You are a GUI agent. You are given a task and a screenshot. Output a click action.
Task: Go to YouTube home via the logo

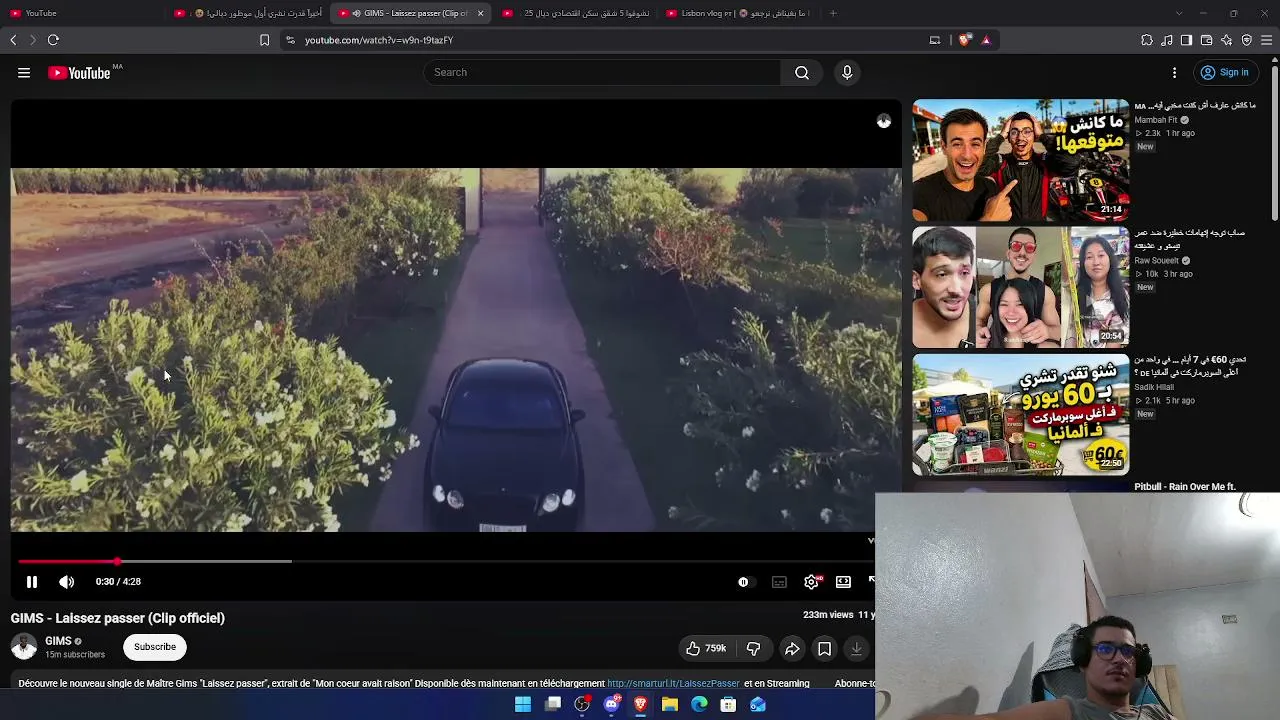pos(79,73)
